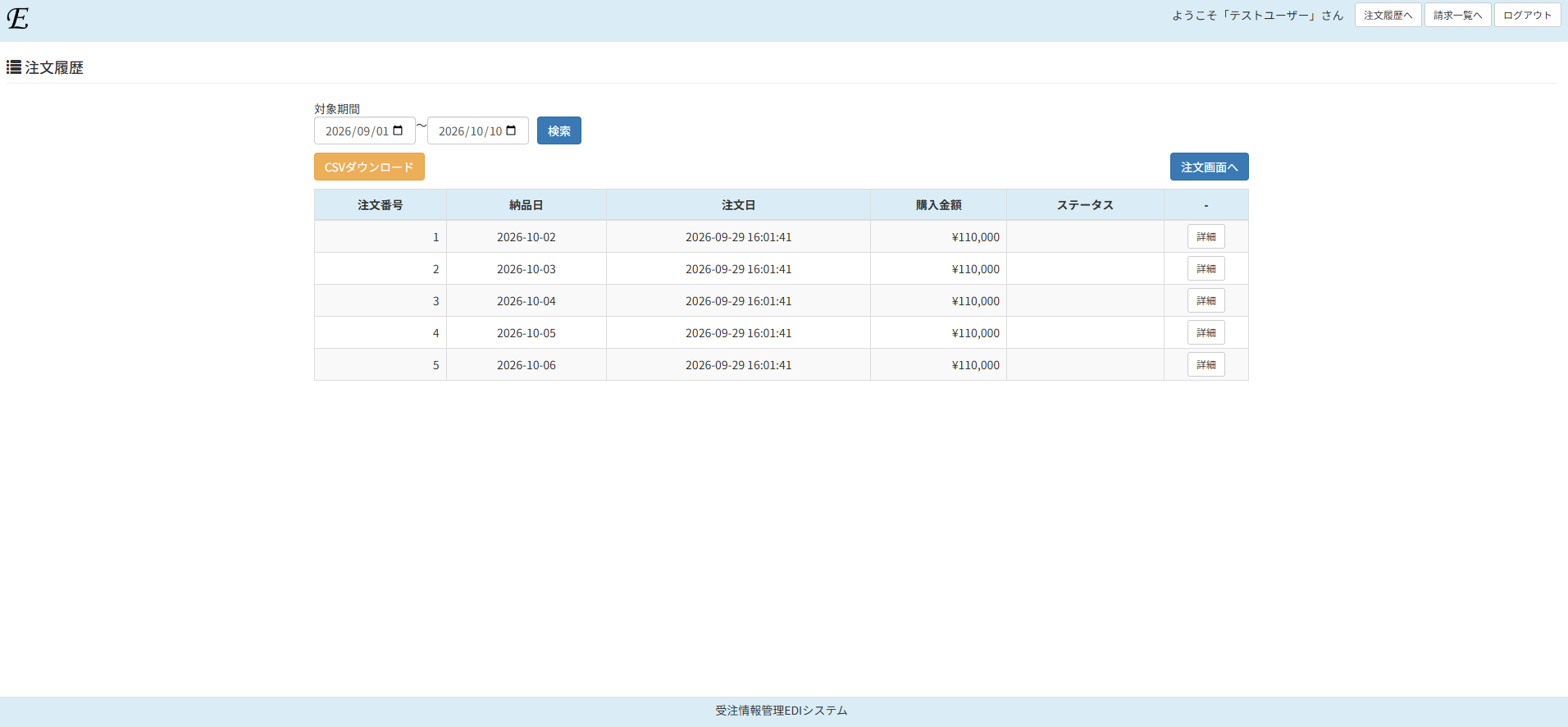Open 詳細 for order number 5
The width and height of the screenshot is (1568, 727).
coord(1206,364)
